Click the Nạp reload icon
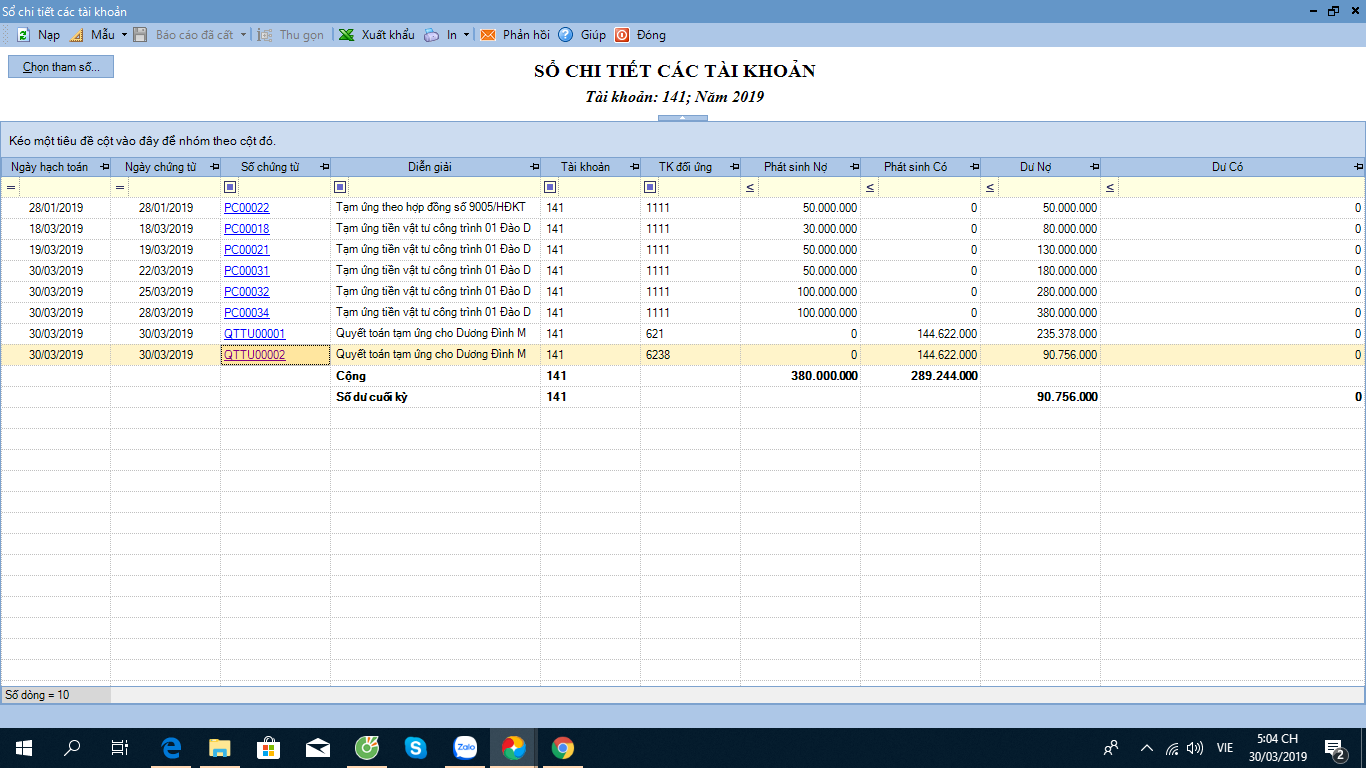 point(23,35)
